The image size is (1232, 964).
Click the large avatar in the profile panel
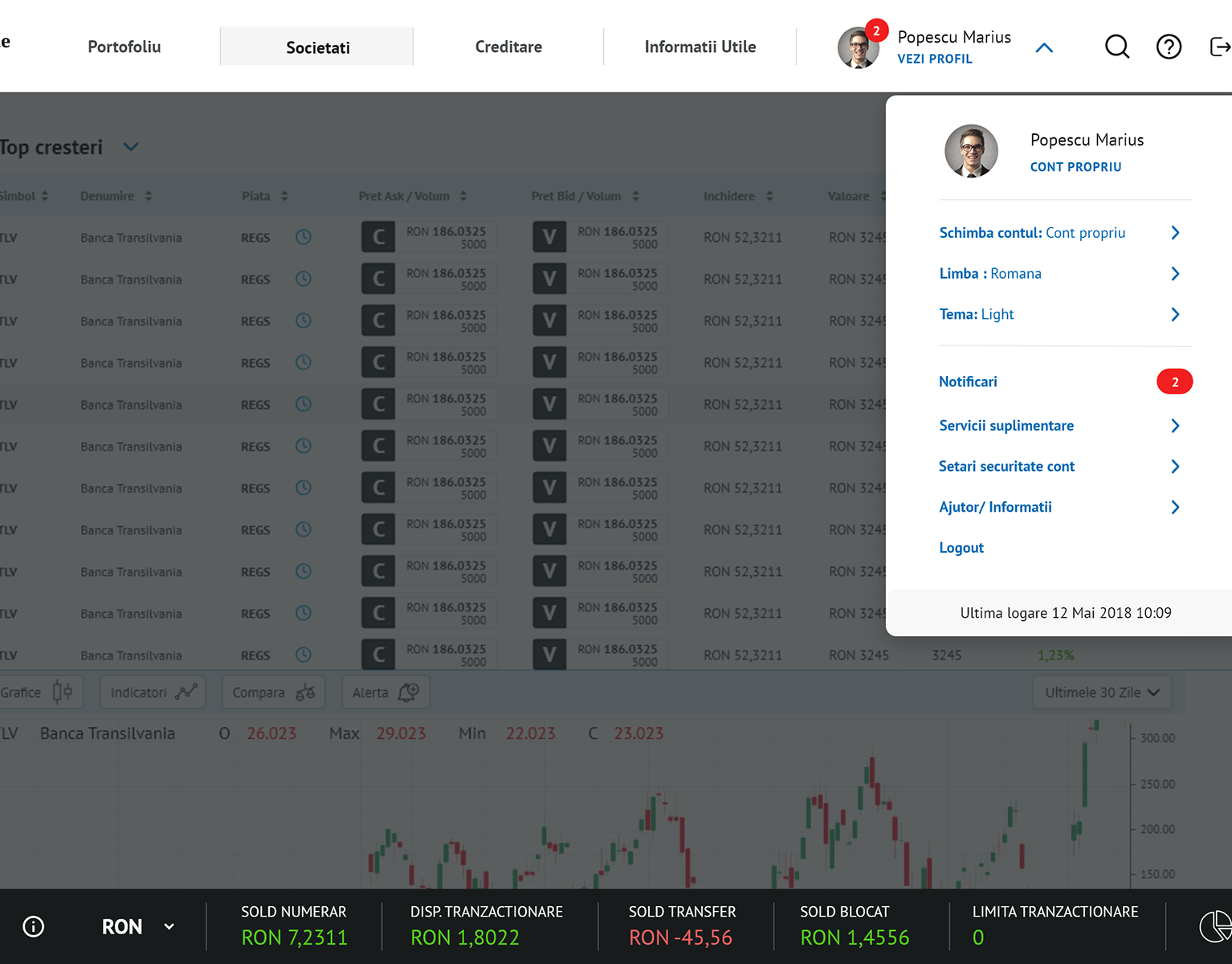(x=971, y=151)
